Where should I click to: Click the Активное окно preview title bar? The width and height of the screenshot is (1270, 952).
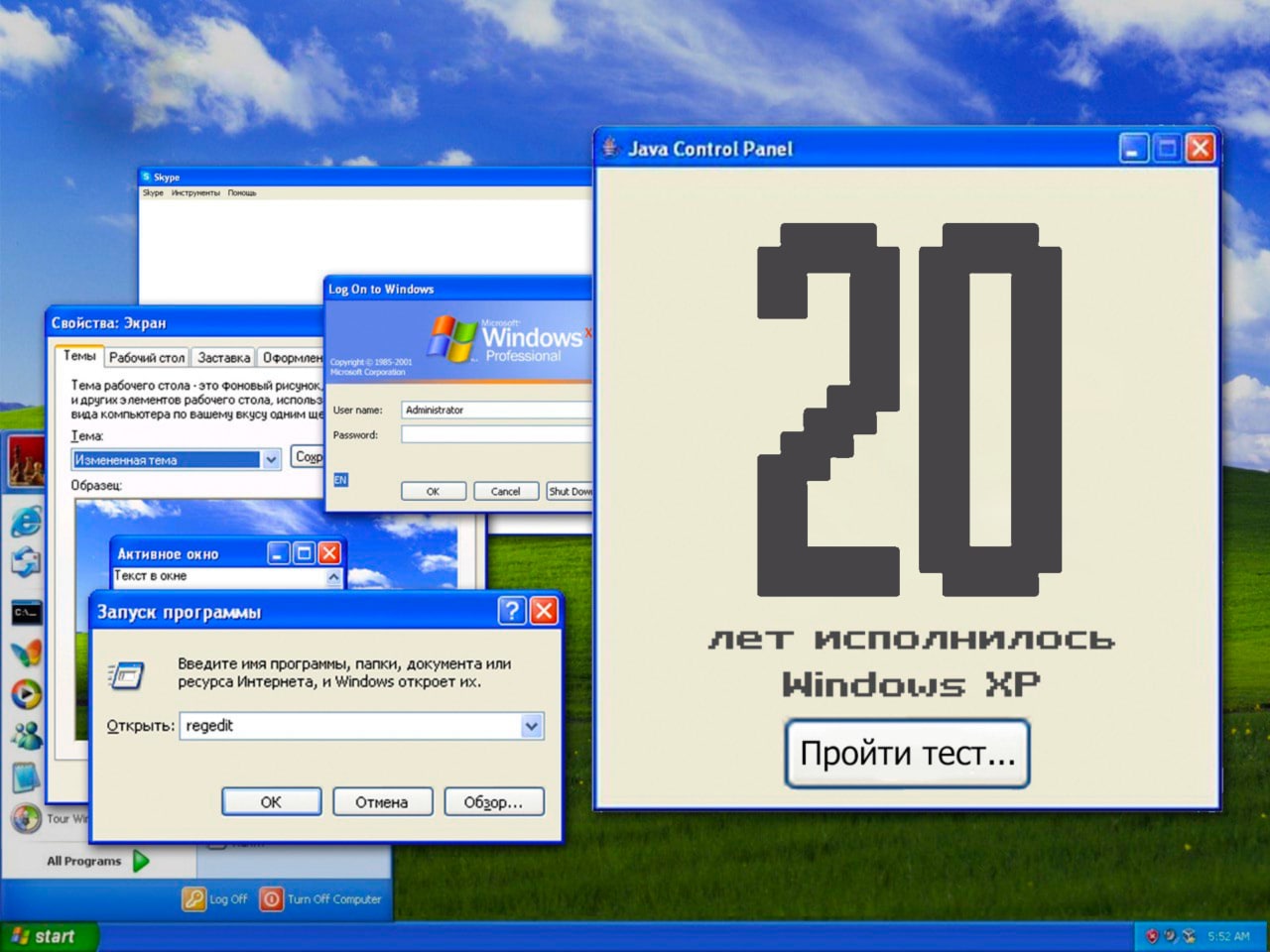click(x=227, y=552)
